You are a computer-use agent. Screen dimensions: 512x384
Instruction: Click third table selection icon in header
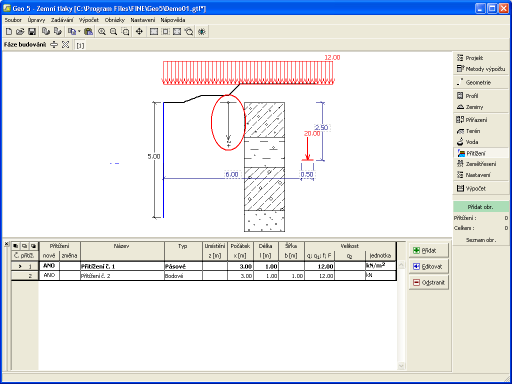pos(33,246)
